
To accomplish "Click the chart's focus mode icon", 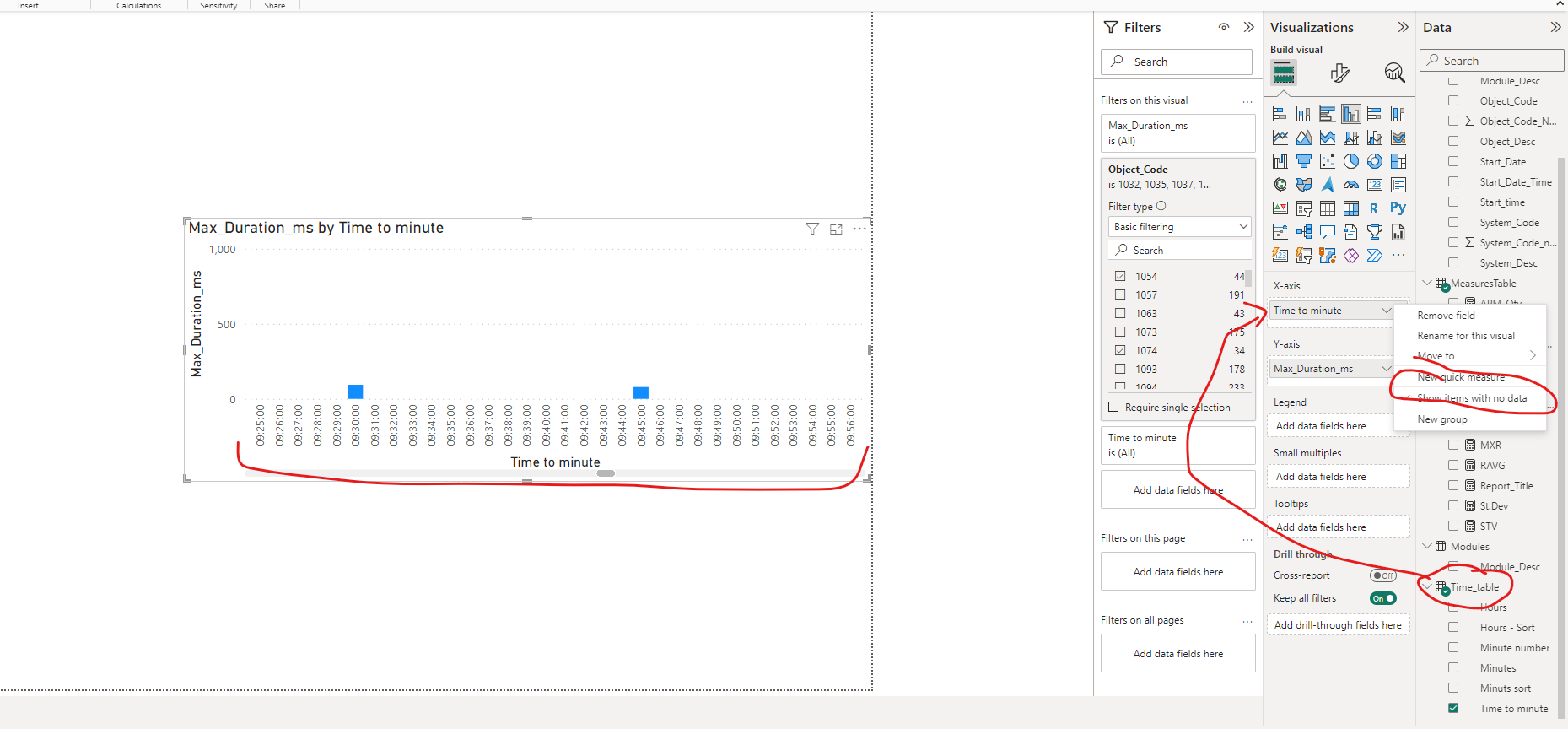I will (836, 229).
